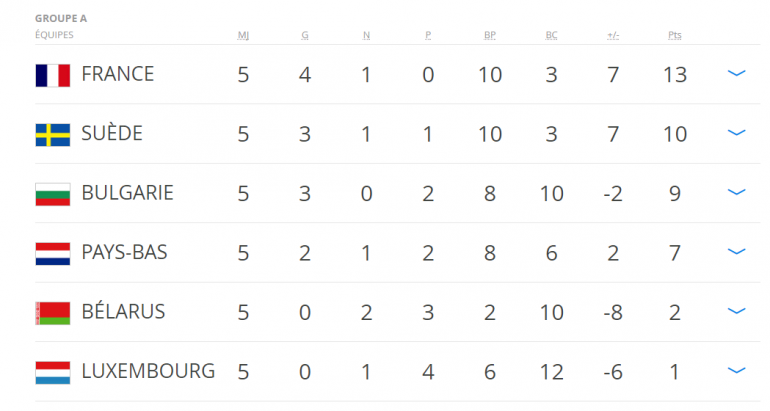Image resolution: width=770 pixels, height=411 pixels.
Task: Expand the Suède row chevron
Action: (x=737, y=133)
